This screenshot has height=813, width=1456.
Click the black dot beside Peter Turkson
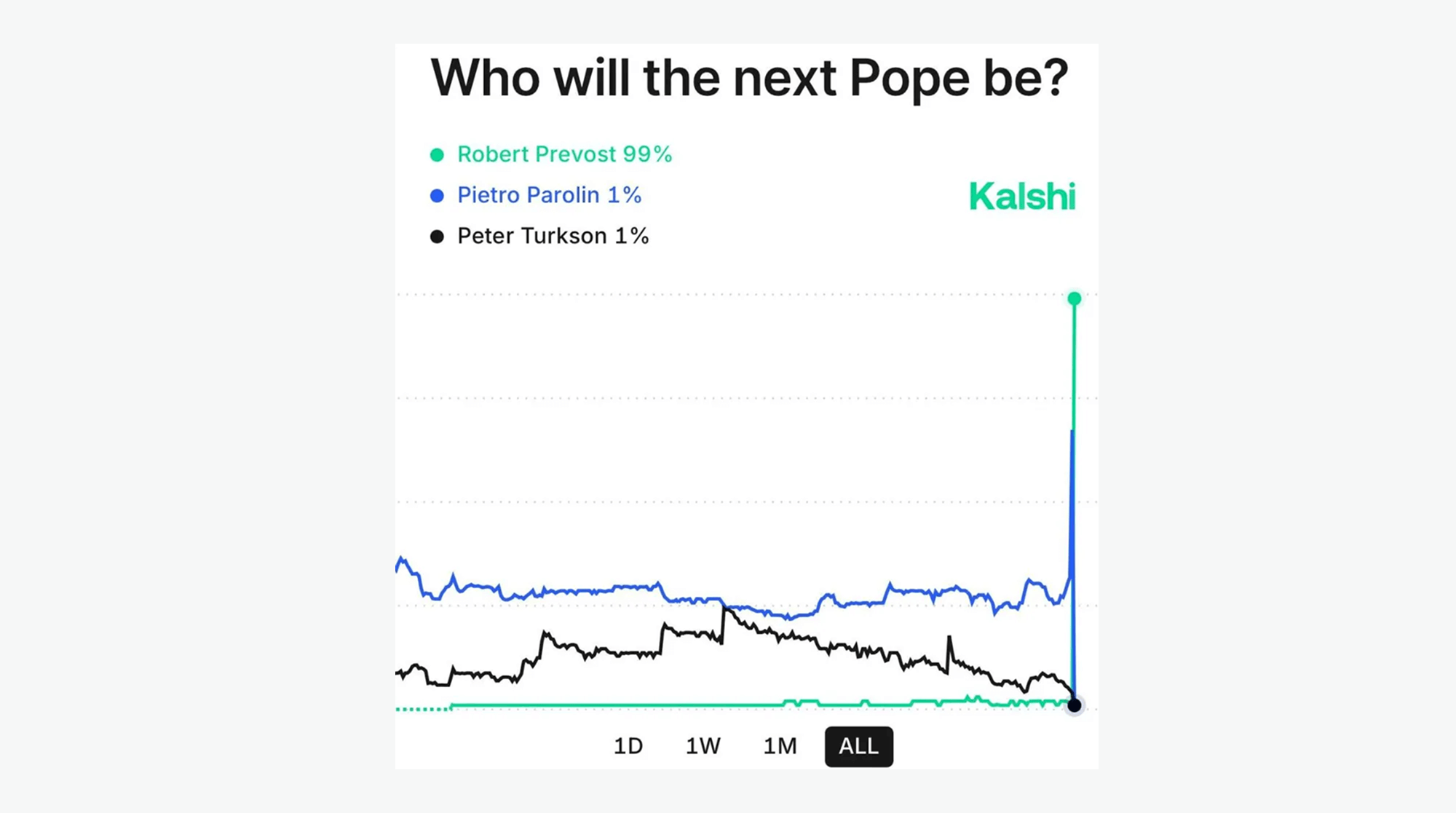437,237
